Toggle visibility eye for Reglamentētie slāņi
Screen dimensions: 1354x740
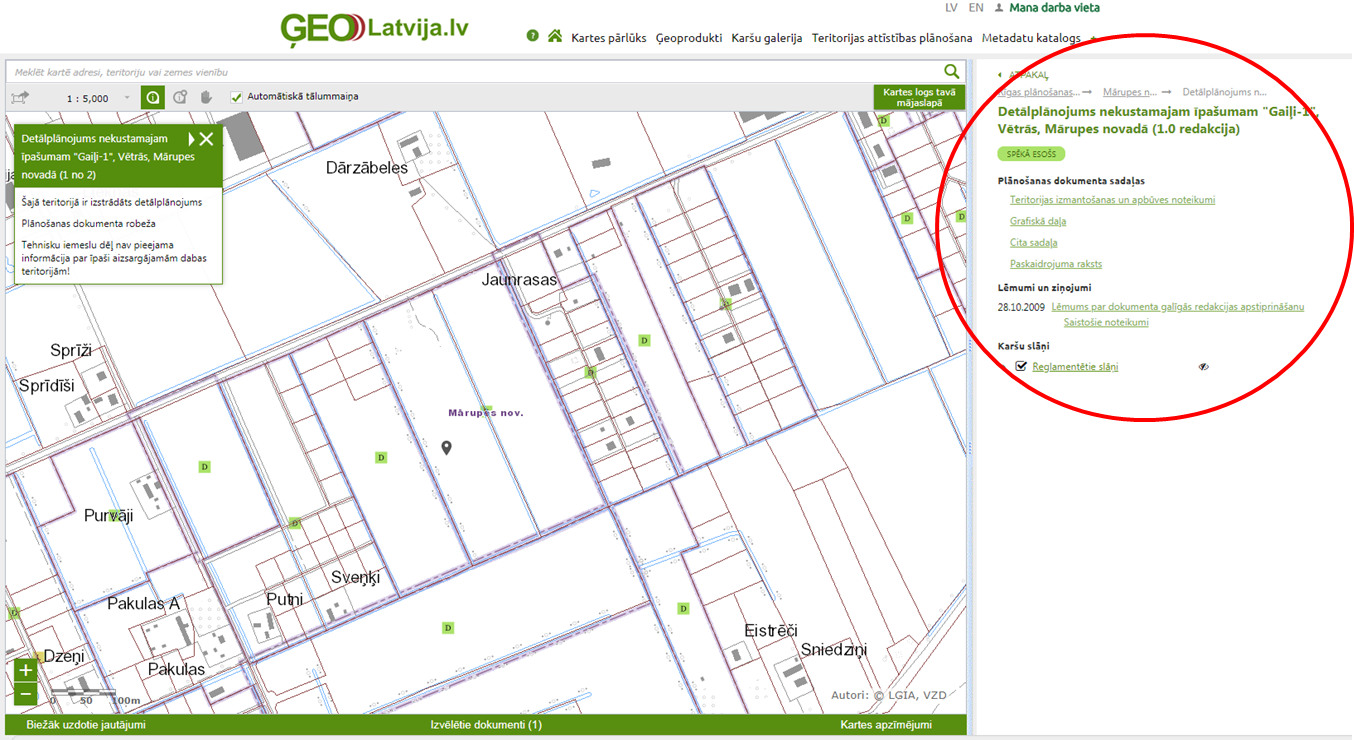tap(1204, 367)
